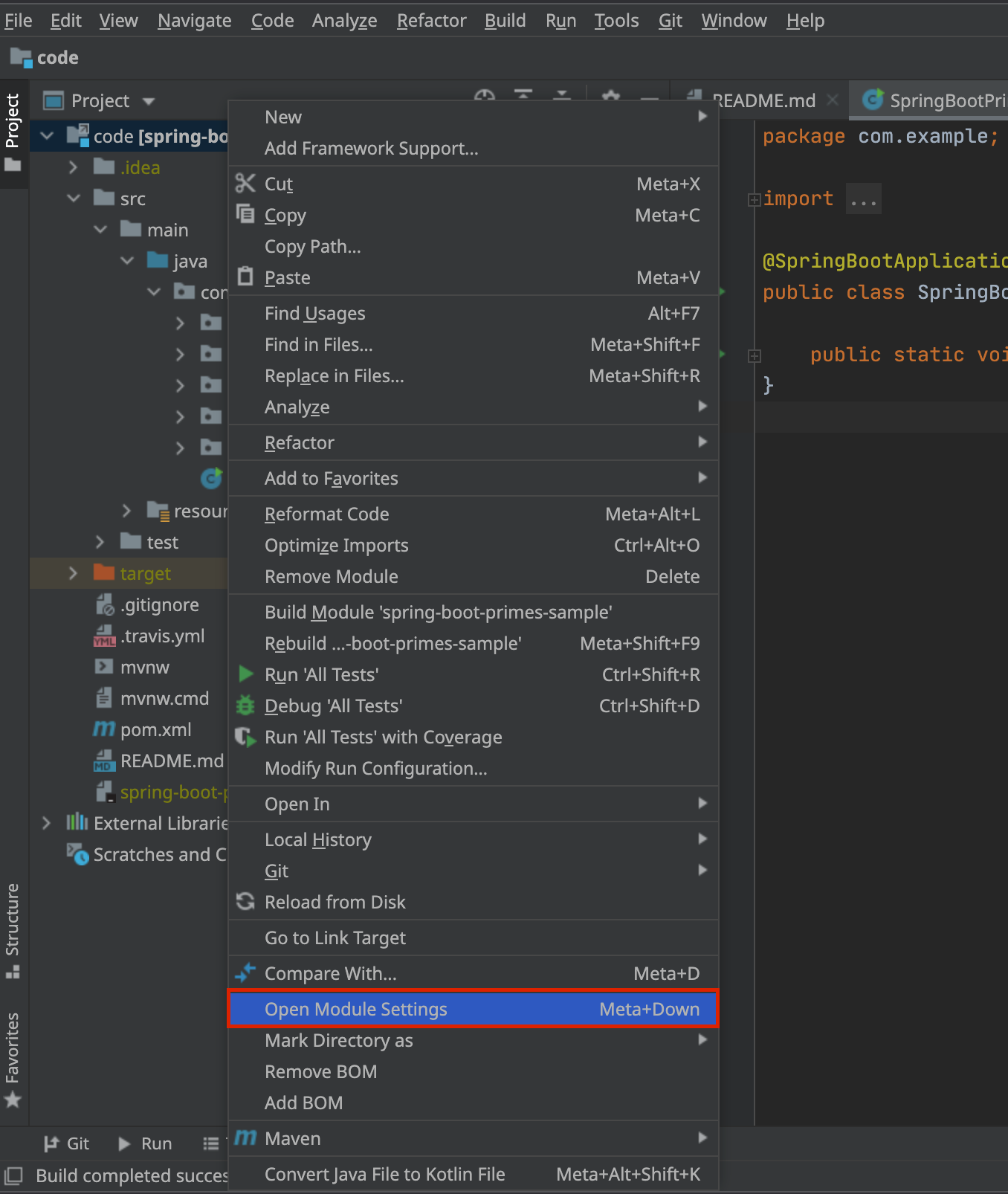
Task: Open the New submenu
Action: tap(473, 117)
